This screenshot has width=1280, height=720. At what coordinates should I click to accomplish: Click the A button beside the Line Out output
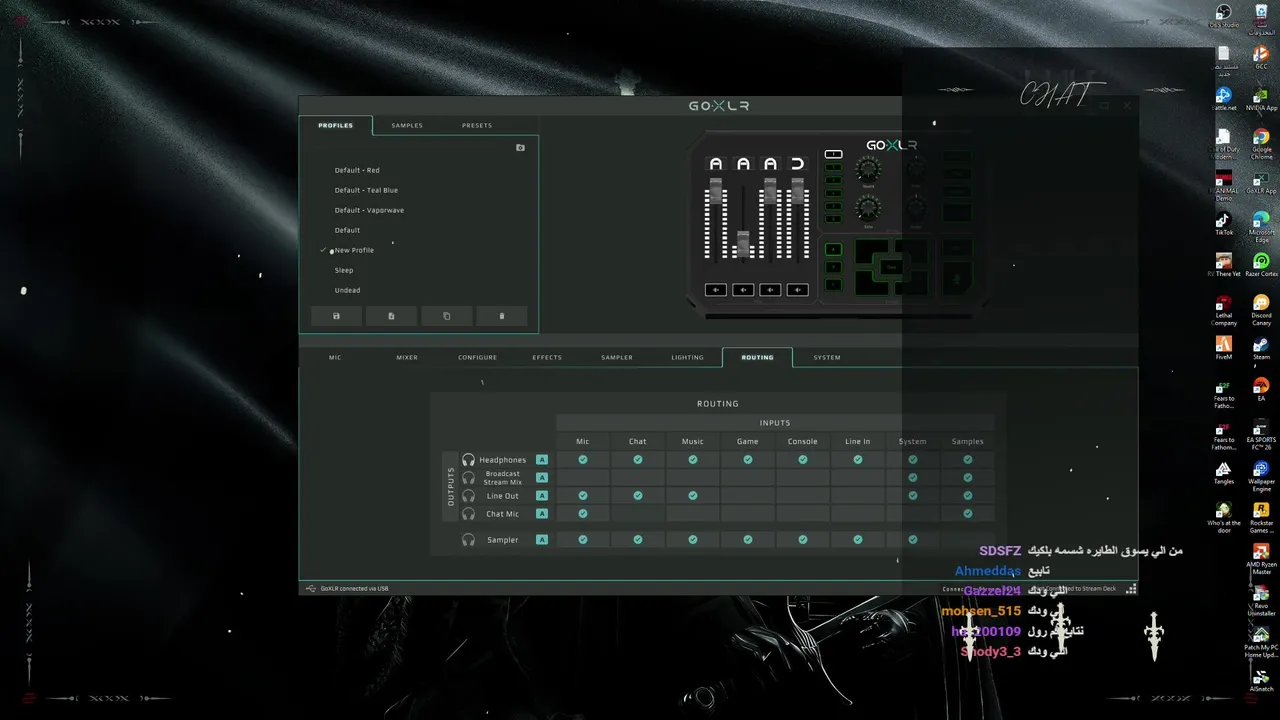(x=542, y=496)
